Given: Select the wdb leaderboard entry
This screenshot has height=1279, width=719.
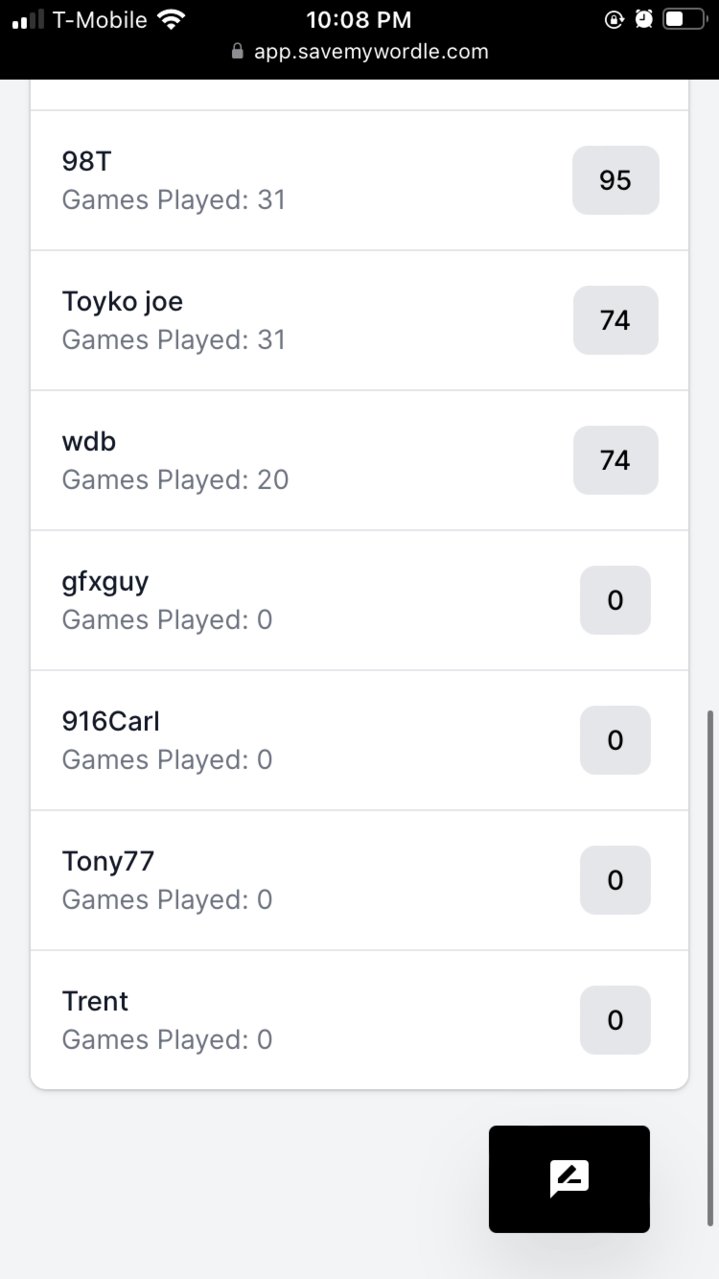Looking at the screenshot, I should [360, 460].
